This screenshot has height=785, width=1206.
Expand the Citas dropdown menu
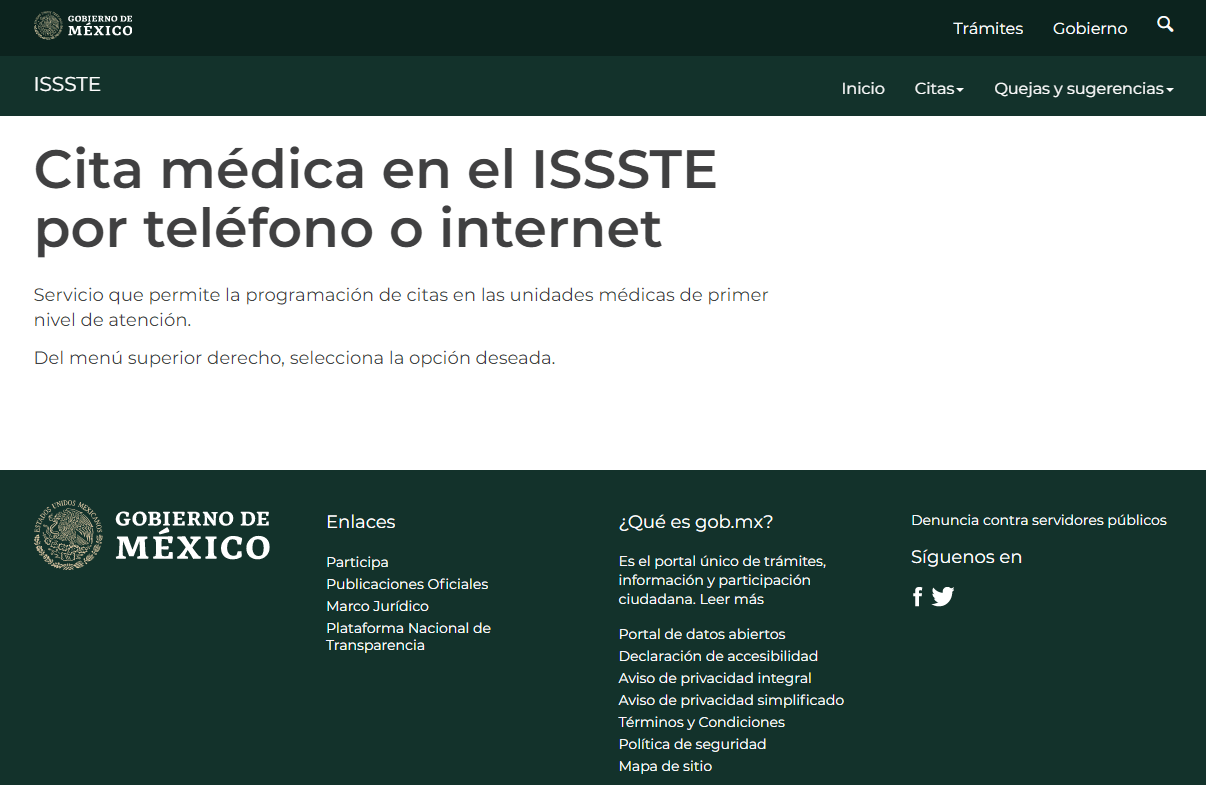point(939,89)
